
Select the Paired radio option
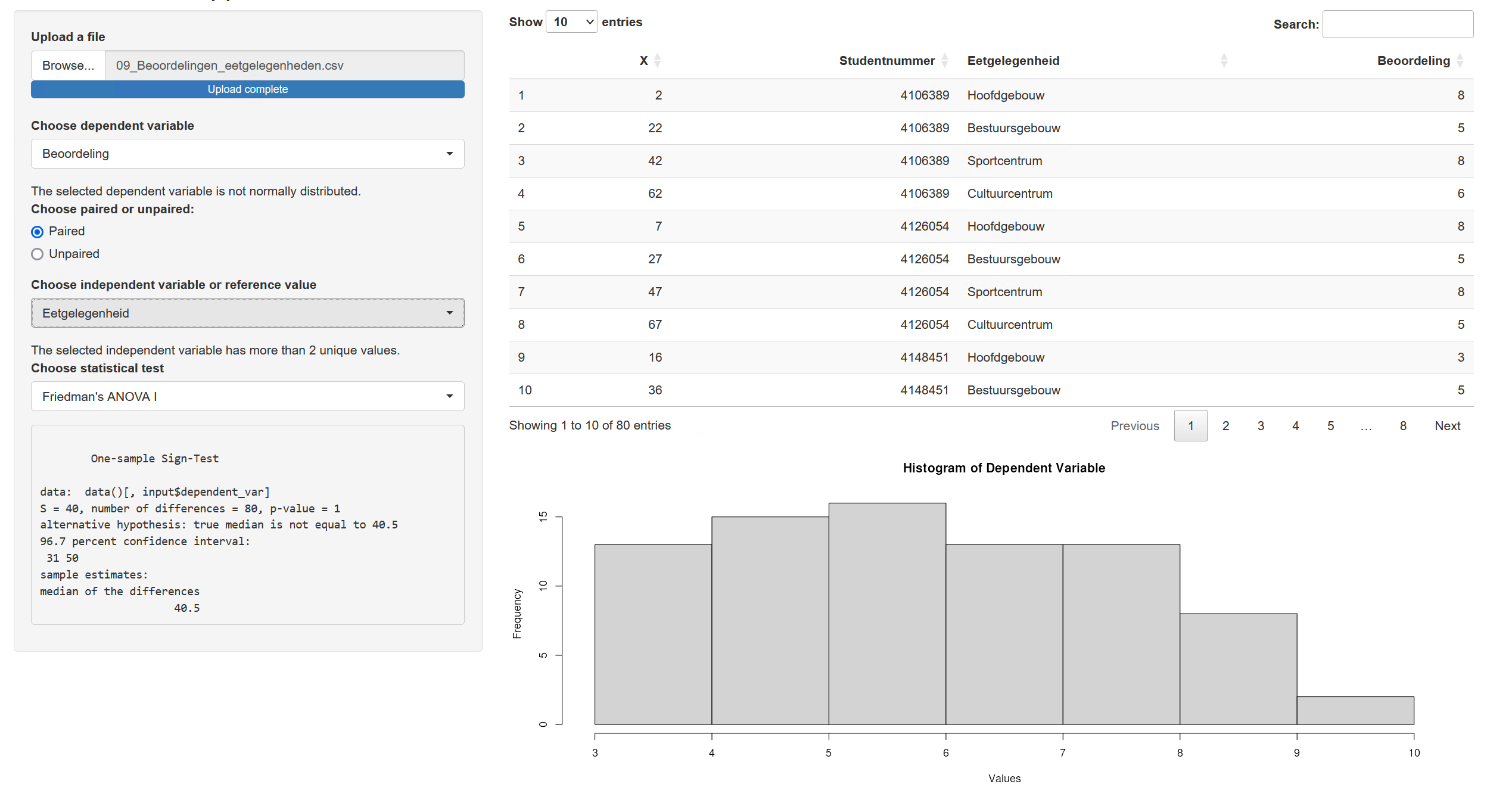click(x=38, y=232)
